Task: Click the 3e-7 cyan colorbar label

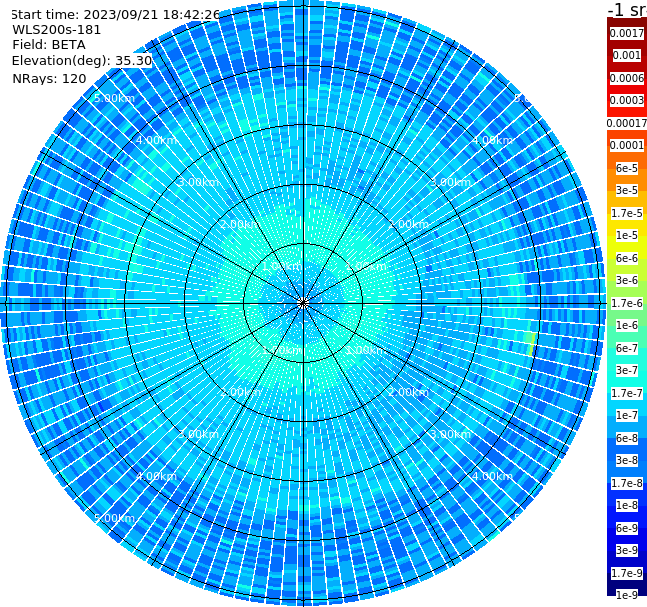Action: (x=627, y=370)
